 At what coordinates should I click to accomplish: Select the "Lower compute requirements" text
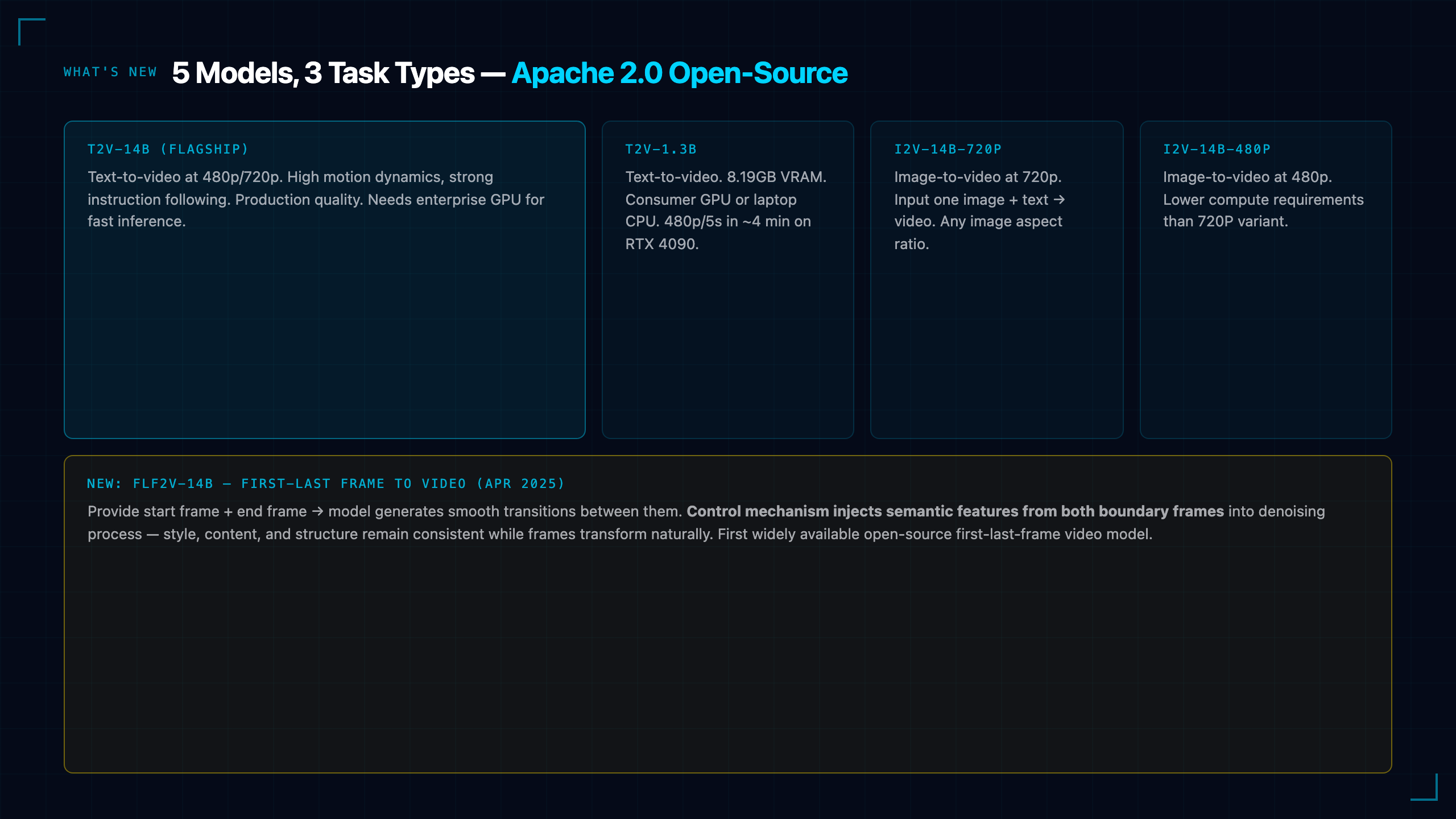[1263, 200]
